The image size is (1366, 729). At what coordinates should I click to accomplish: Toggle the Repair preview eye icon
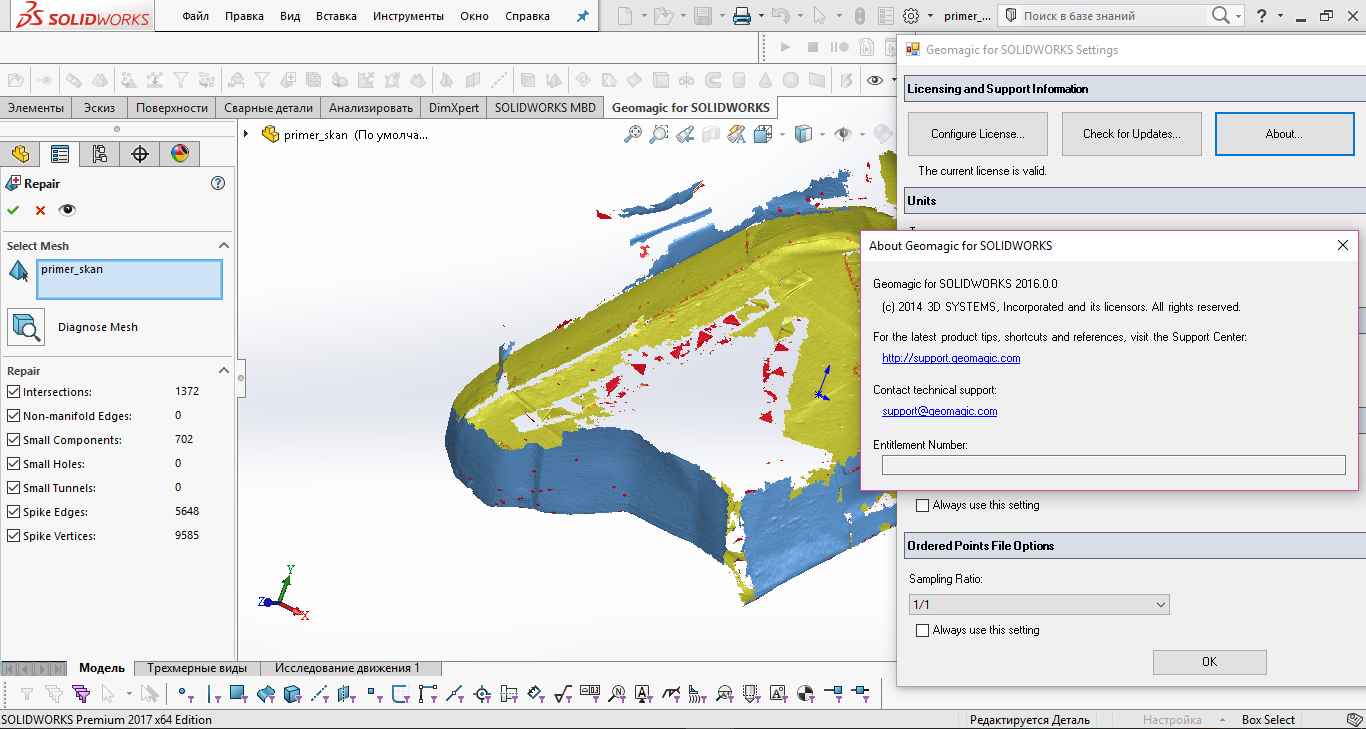(67, 210)
